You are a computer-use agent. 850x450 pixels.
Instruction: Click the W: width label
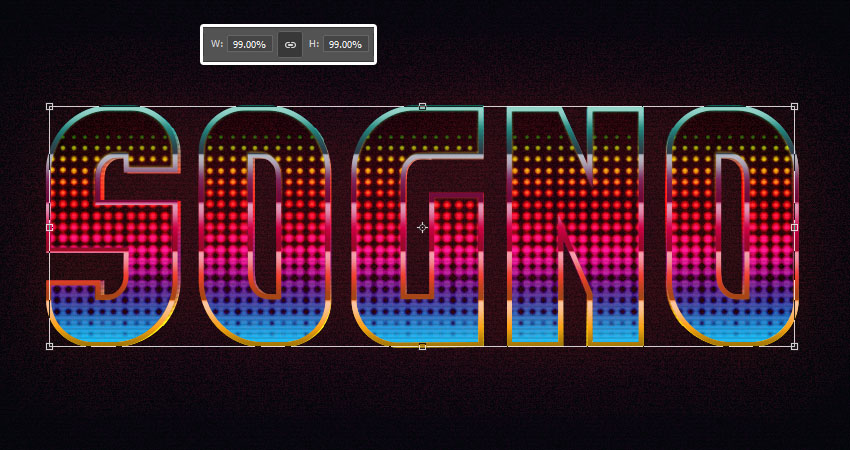(217, 44)
